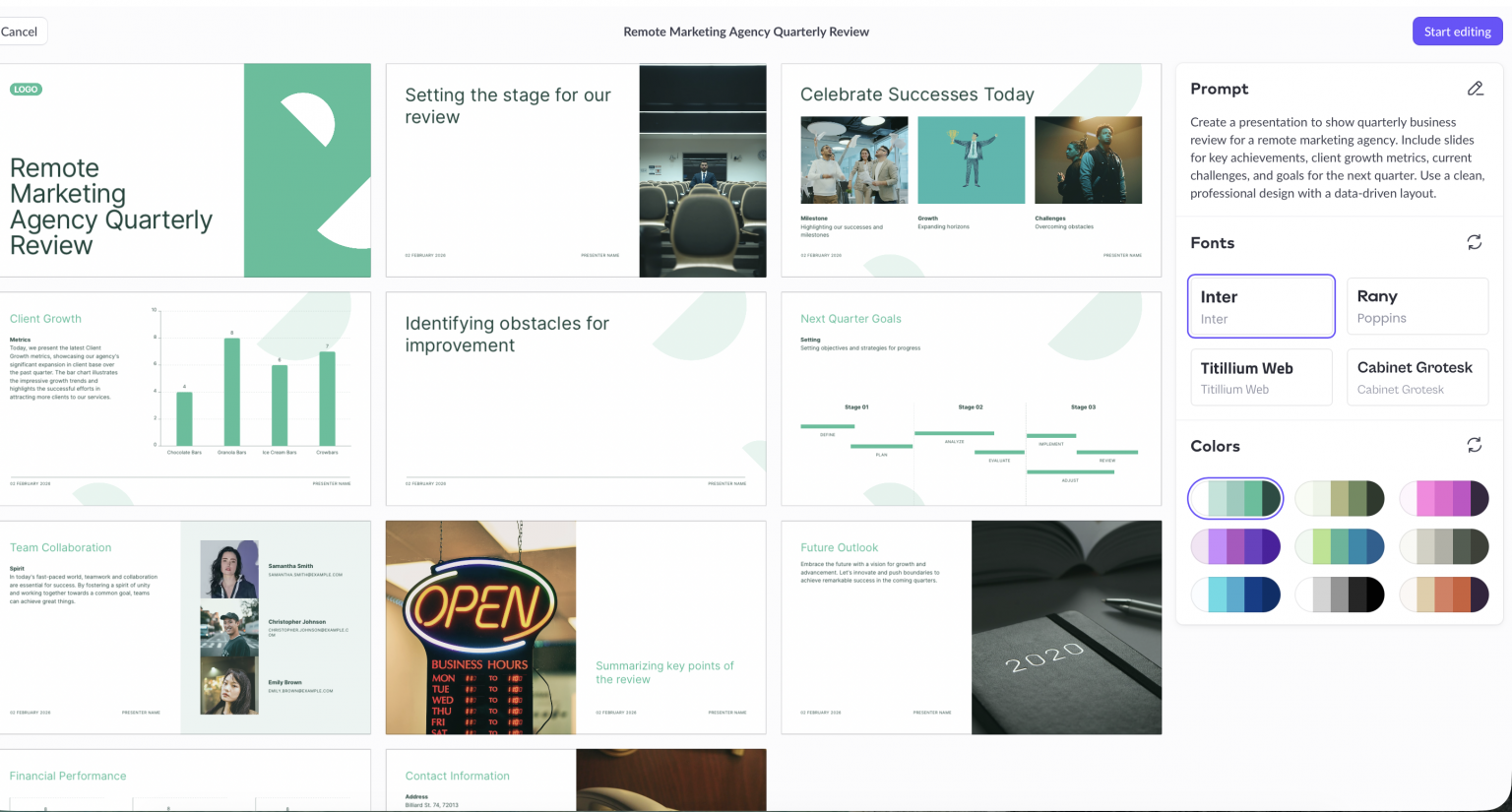Click the 'Fonts' section heading
Screen dimensions: 1512x812
click(x=1212, y=243)
